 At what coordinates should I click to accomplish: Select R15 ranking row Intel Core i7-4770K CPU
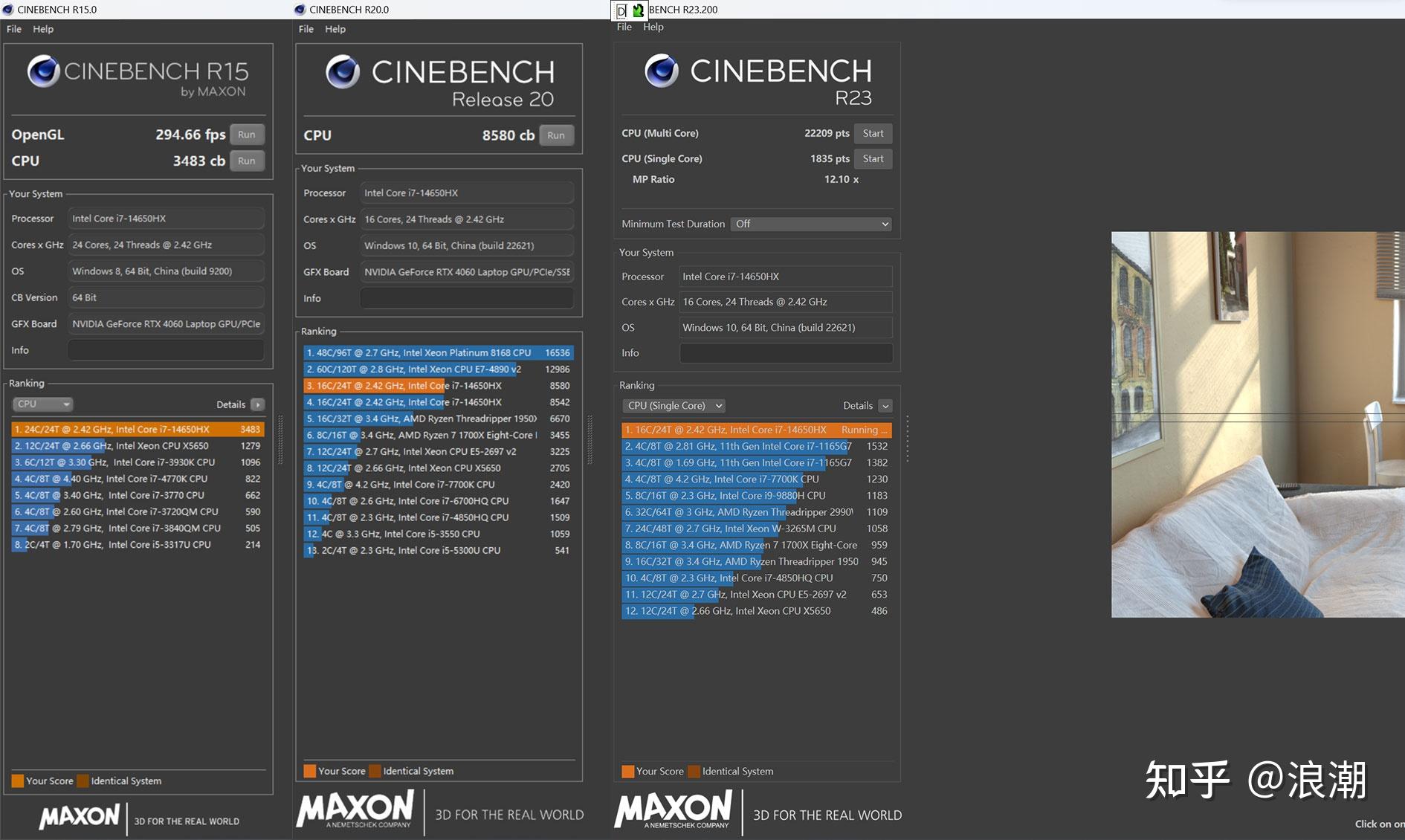(138, 479)
